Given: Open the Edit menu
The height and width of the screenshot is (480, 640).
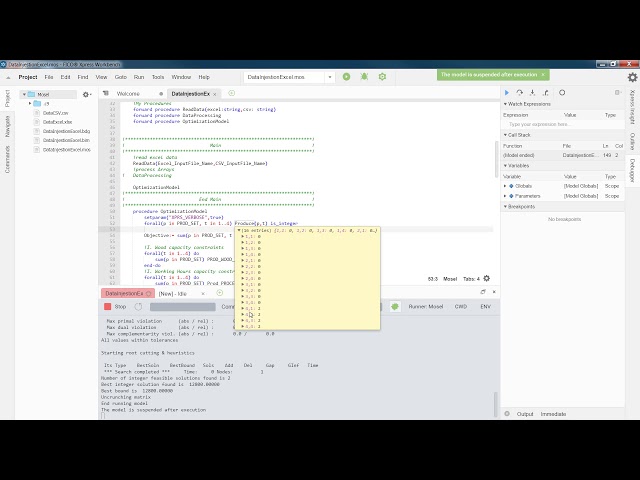Looking at the screenshot, I should click(65, 77).
